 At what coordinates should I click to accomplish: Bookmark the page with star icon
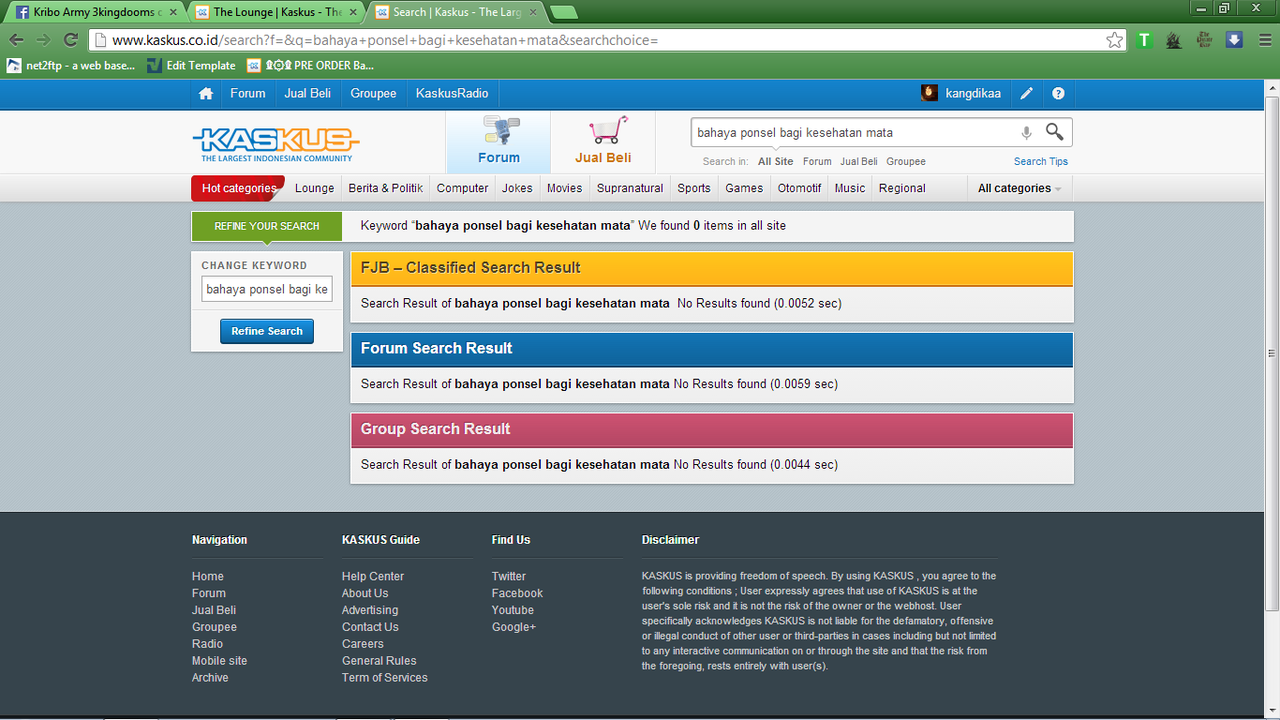coord(1114,40)
